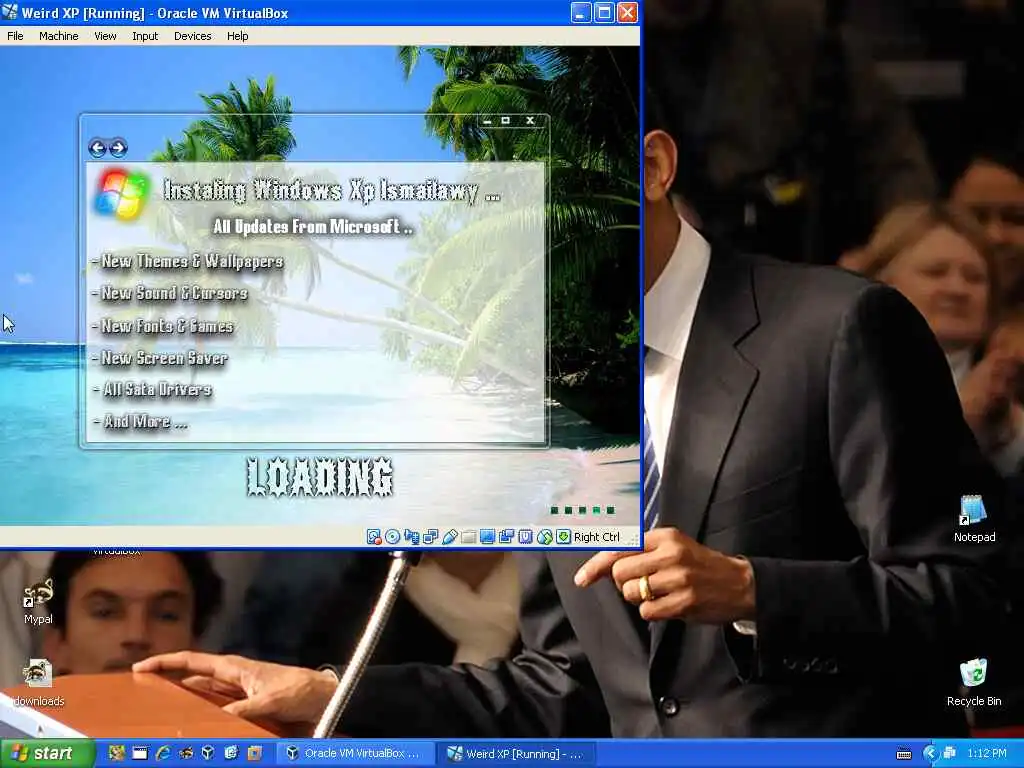Screen dimensions: 1024x768
Task: Open the Mypal desktop shortcut
Action: 38,601
